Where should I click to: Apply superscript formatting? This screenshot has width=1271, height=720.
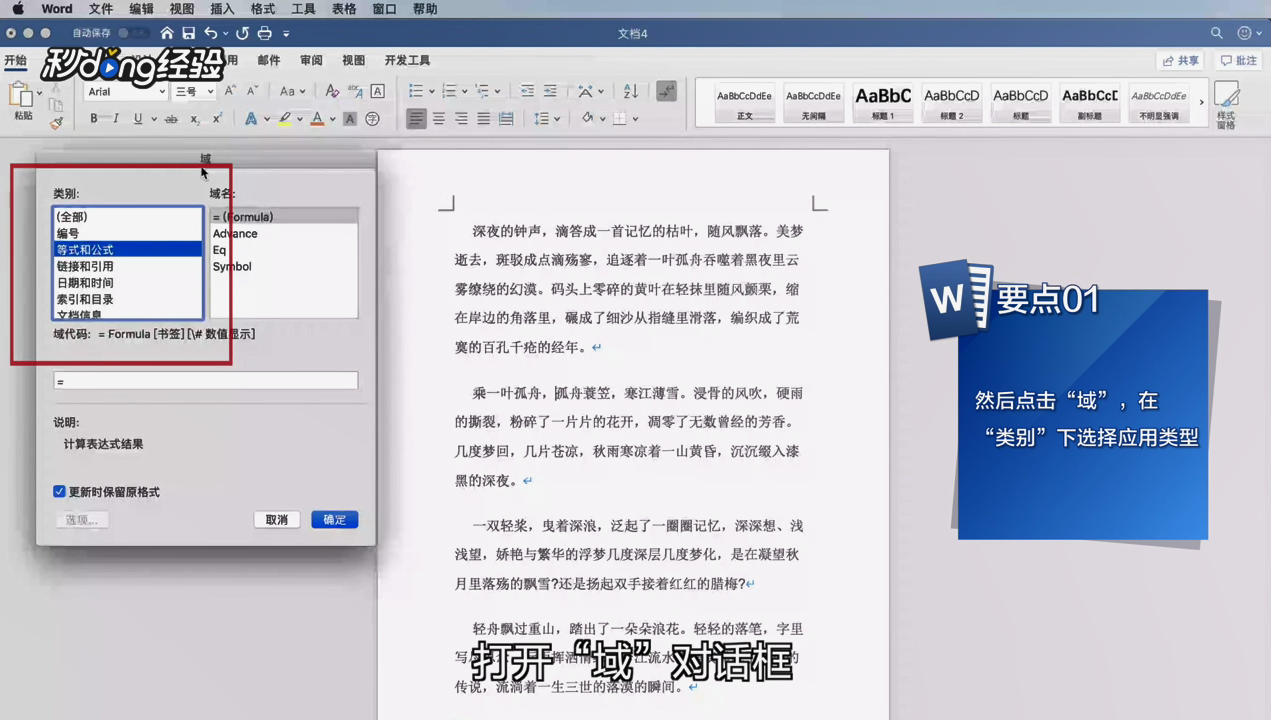pyautogui.click(x=217, y=119)
